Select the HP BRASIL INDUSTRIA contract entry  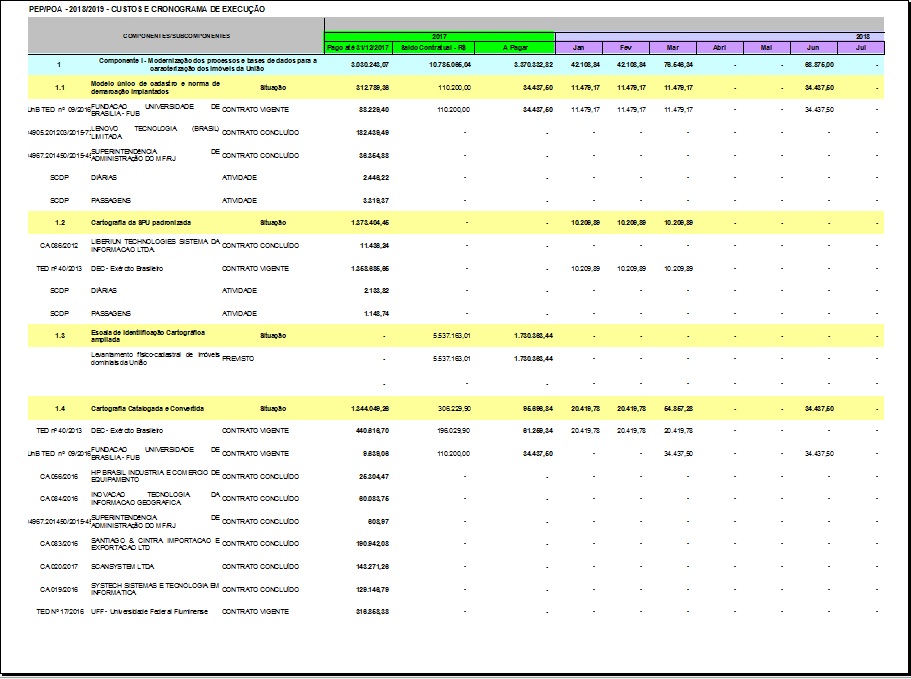pos(154,476)
